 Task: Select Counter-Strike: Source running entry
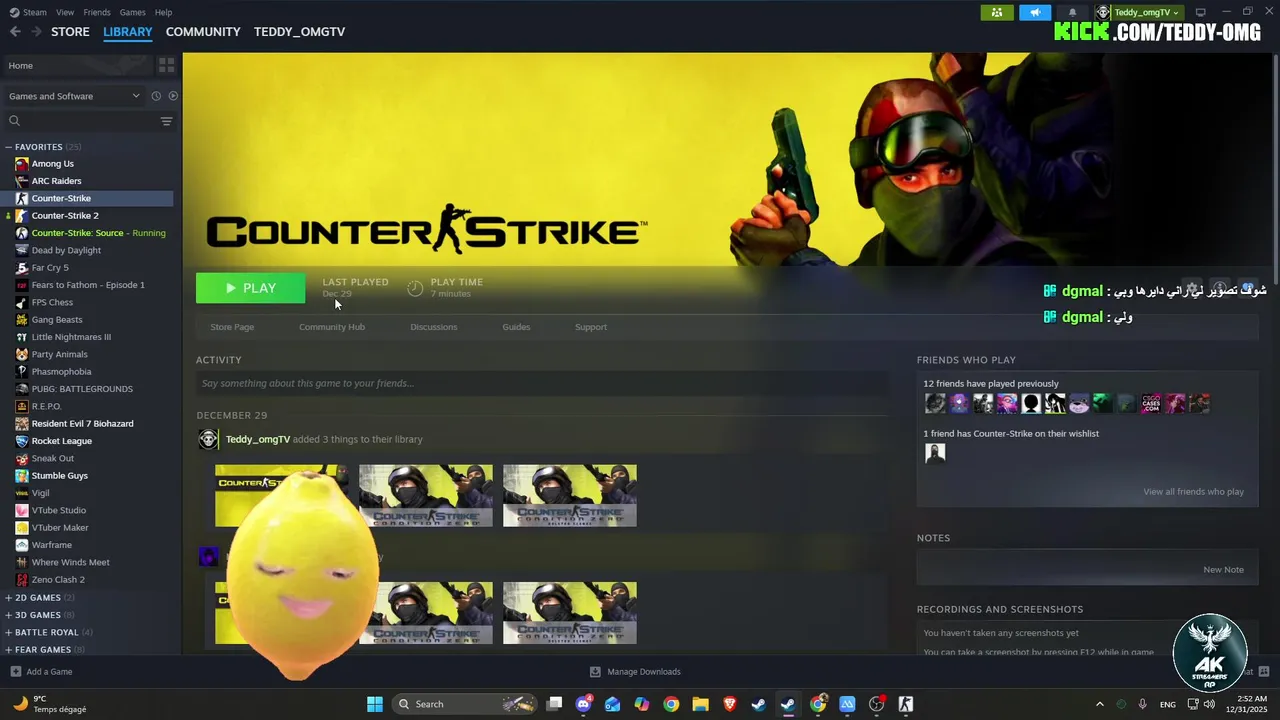coord(98,233)
